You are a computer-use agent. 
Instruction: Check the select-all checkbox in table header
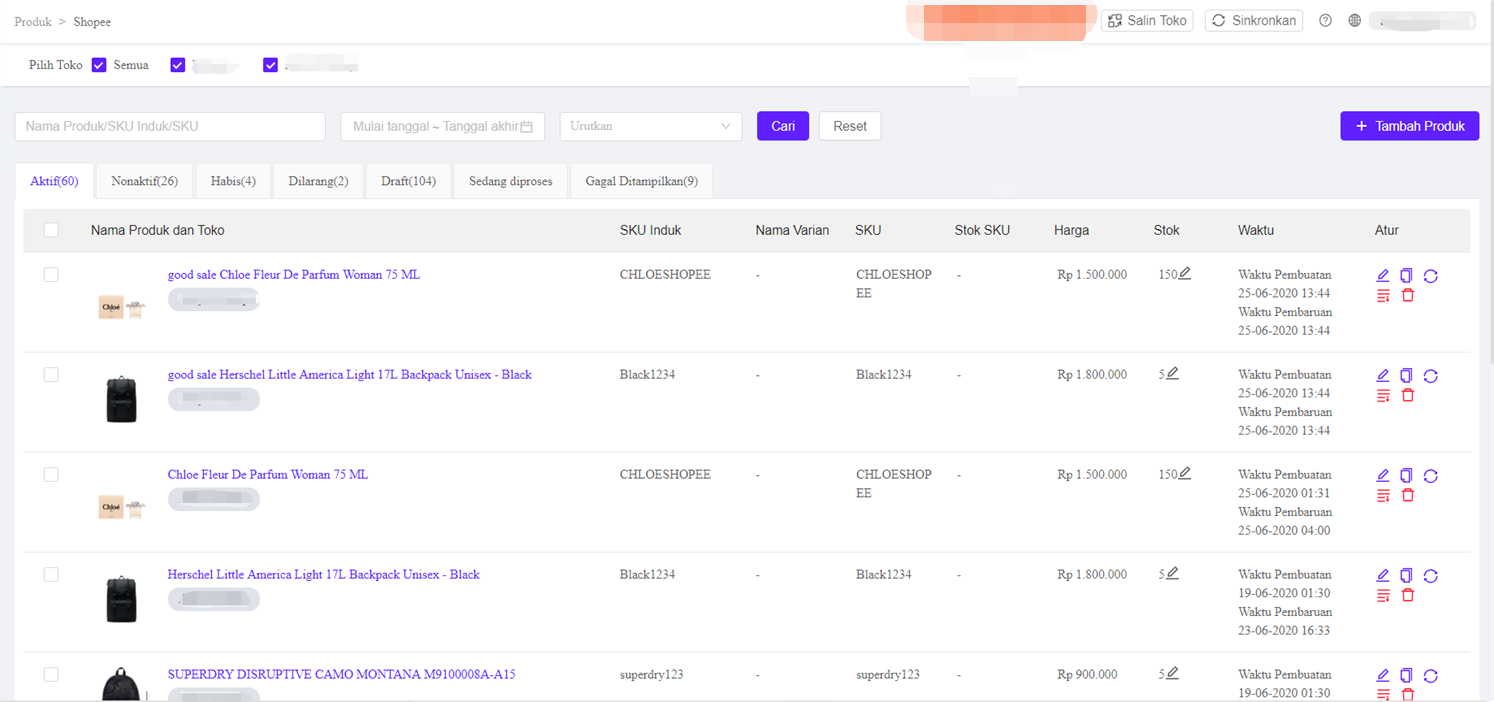tap(51, 230)
